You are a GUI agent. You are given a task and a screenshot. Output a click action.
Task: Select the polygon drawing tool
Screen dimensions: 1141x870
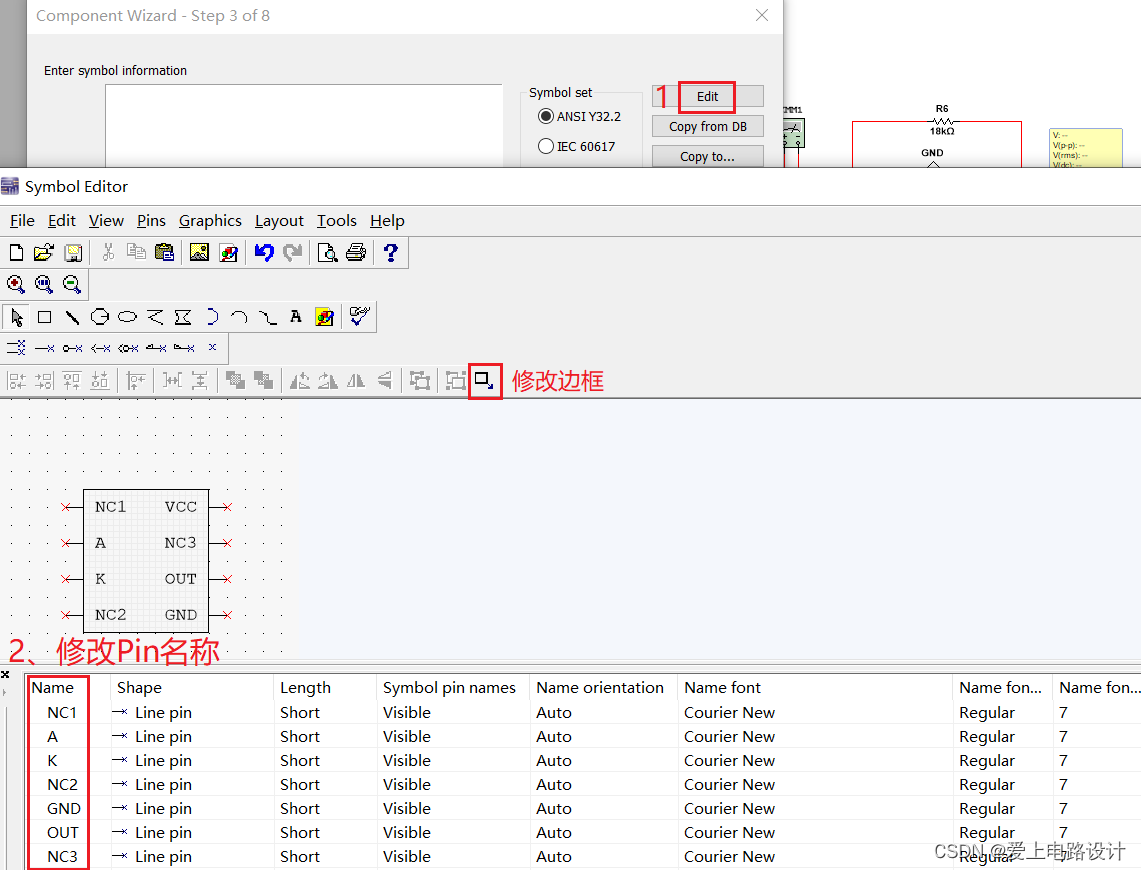[183, 317]
